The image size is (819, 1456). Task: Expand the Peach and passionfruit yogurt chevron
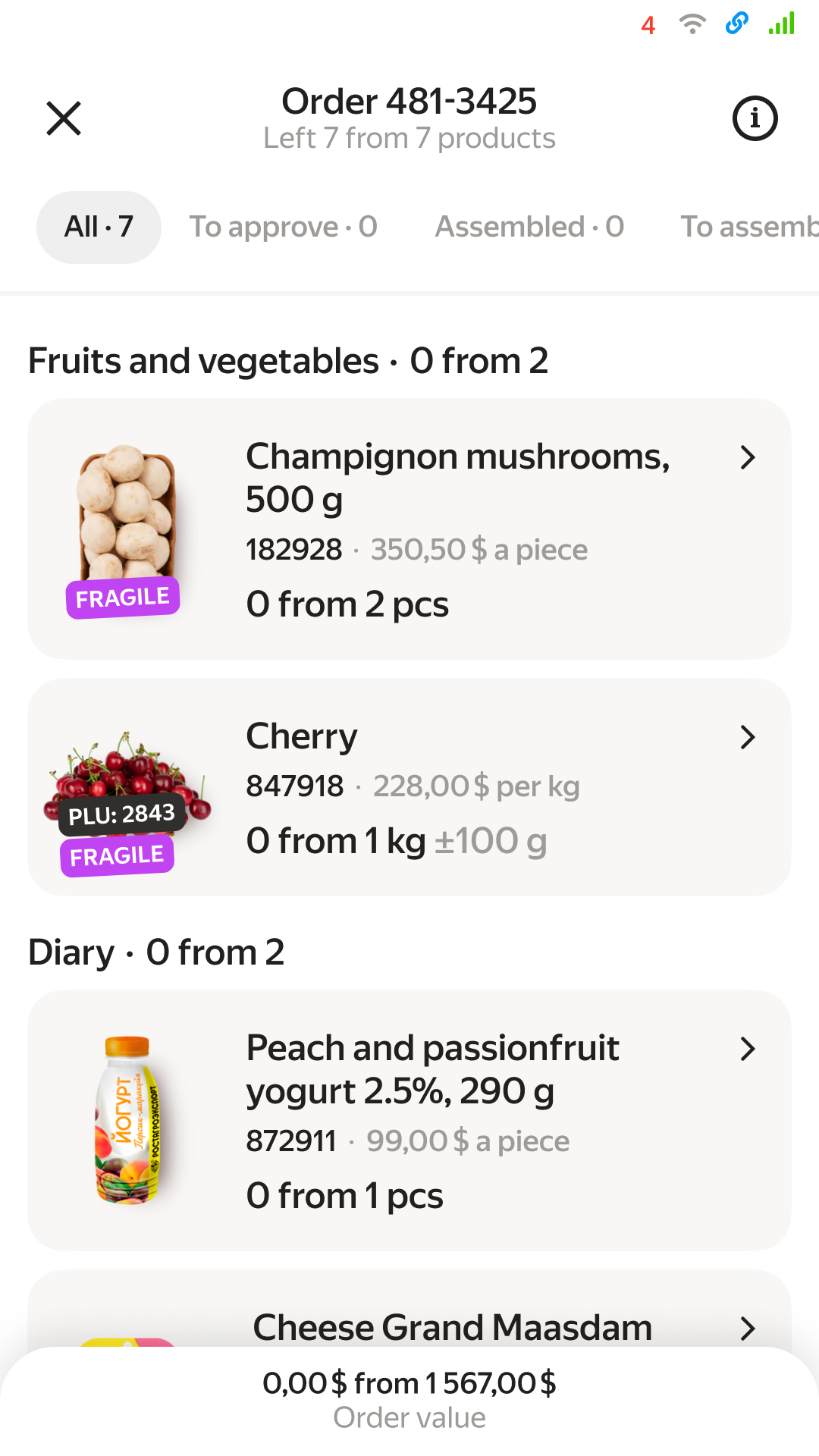pos(748,1049)
